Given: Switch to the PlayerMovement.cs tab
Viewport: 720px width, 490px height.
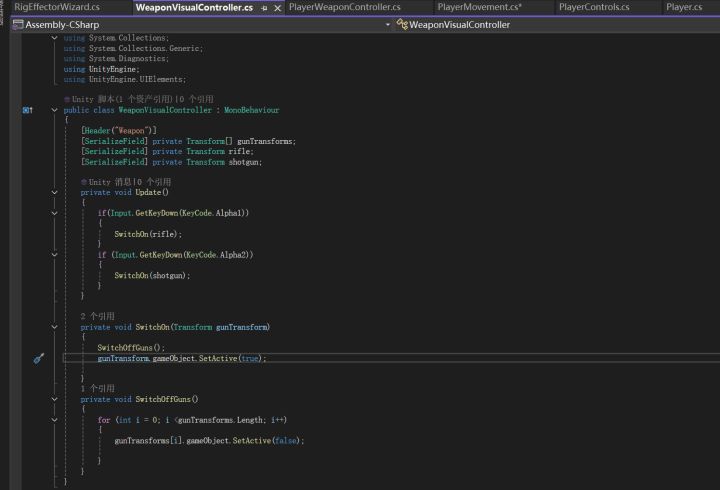Looking at the screenshot, I should click(x=479, y=7).
